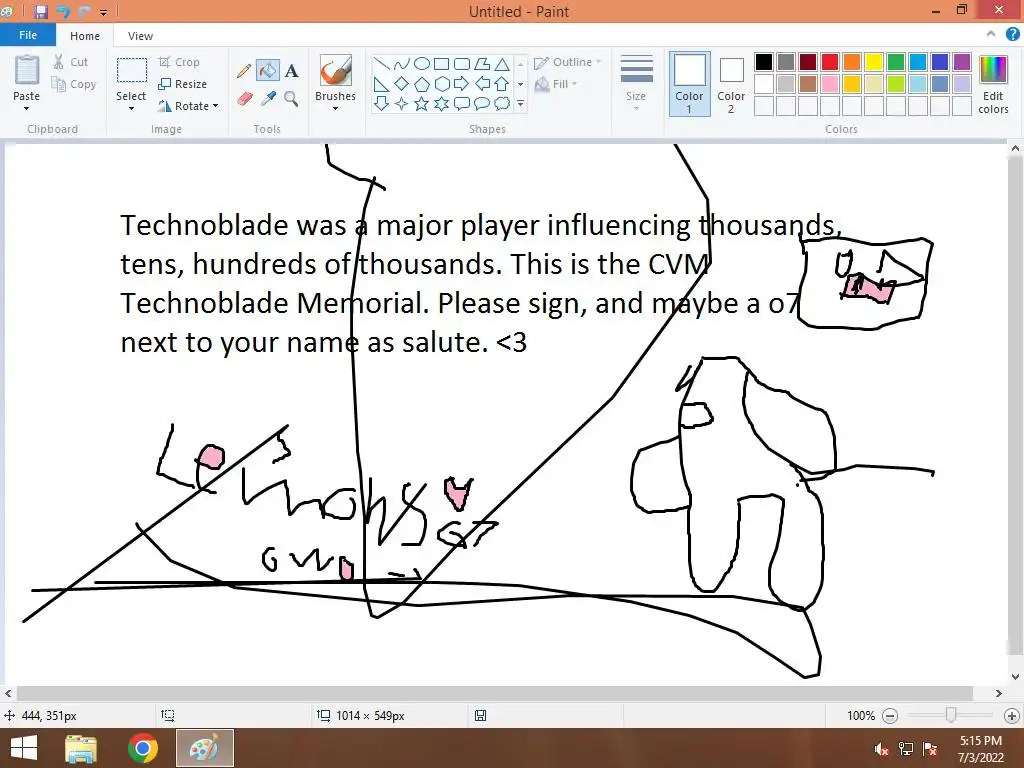This screenshot has height=768, width=1024.
Task: Click the vertical scrollbar down arrow
Action: 1015,677
